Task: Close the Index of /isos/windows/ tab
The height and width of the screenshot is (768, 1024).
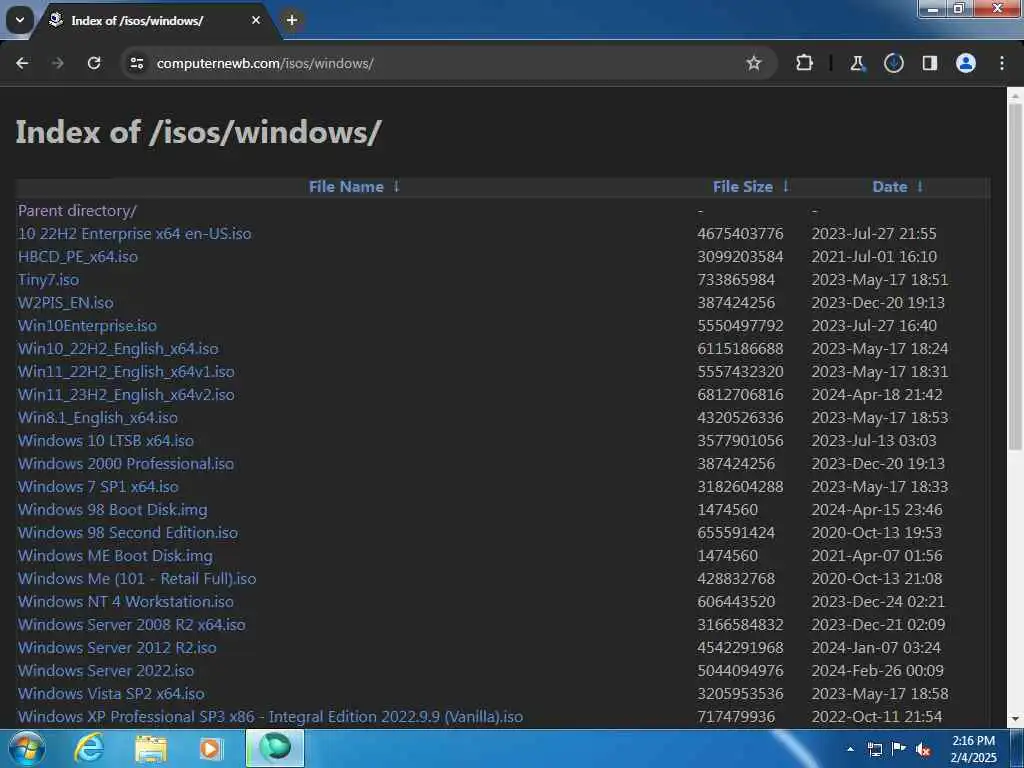Action: tap(256, 20)
